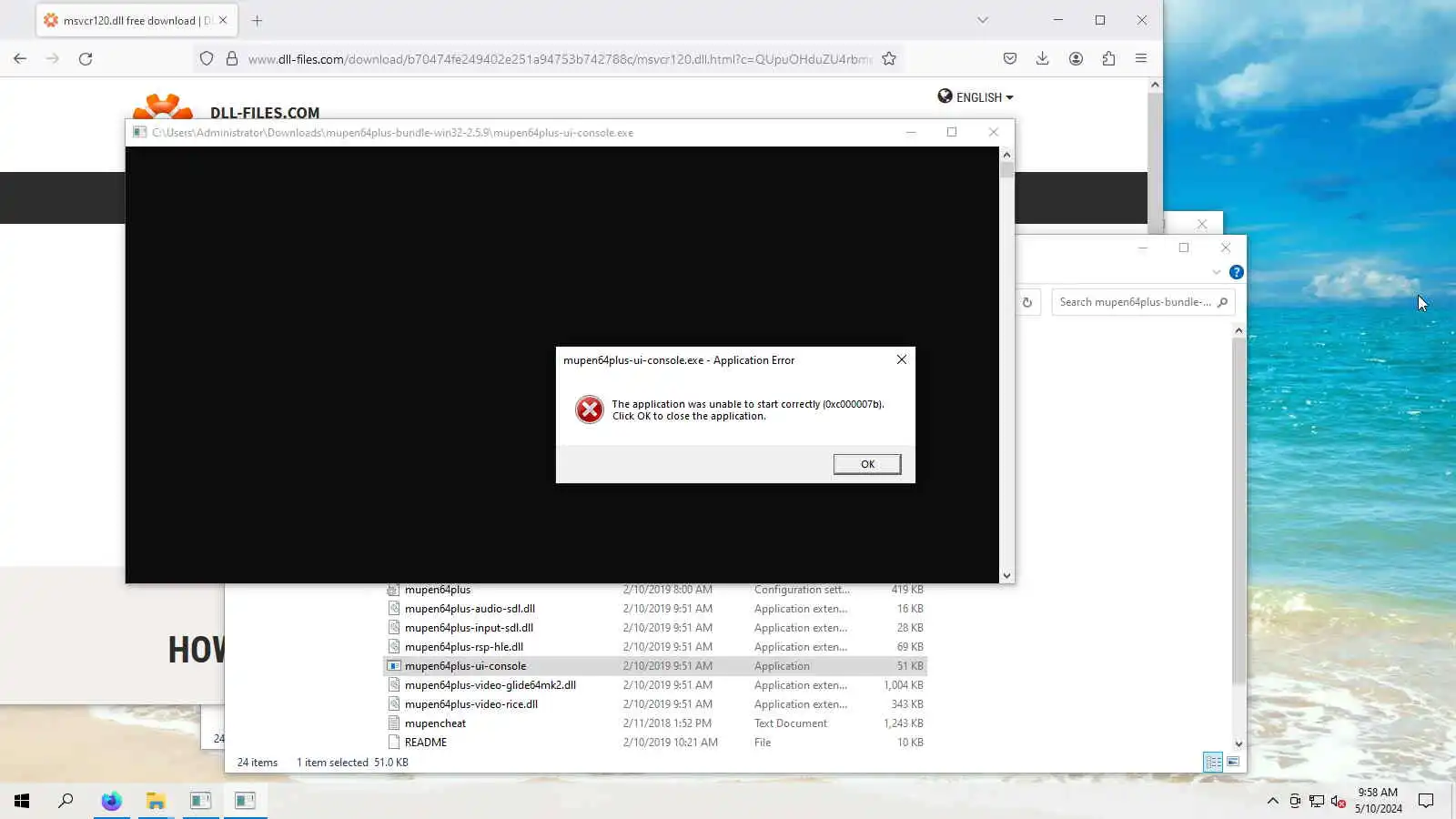Select the README file
Viewport: 1456px width, 819px height.
(655, 743)
